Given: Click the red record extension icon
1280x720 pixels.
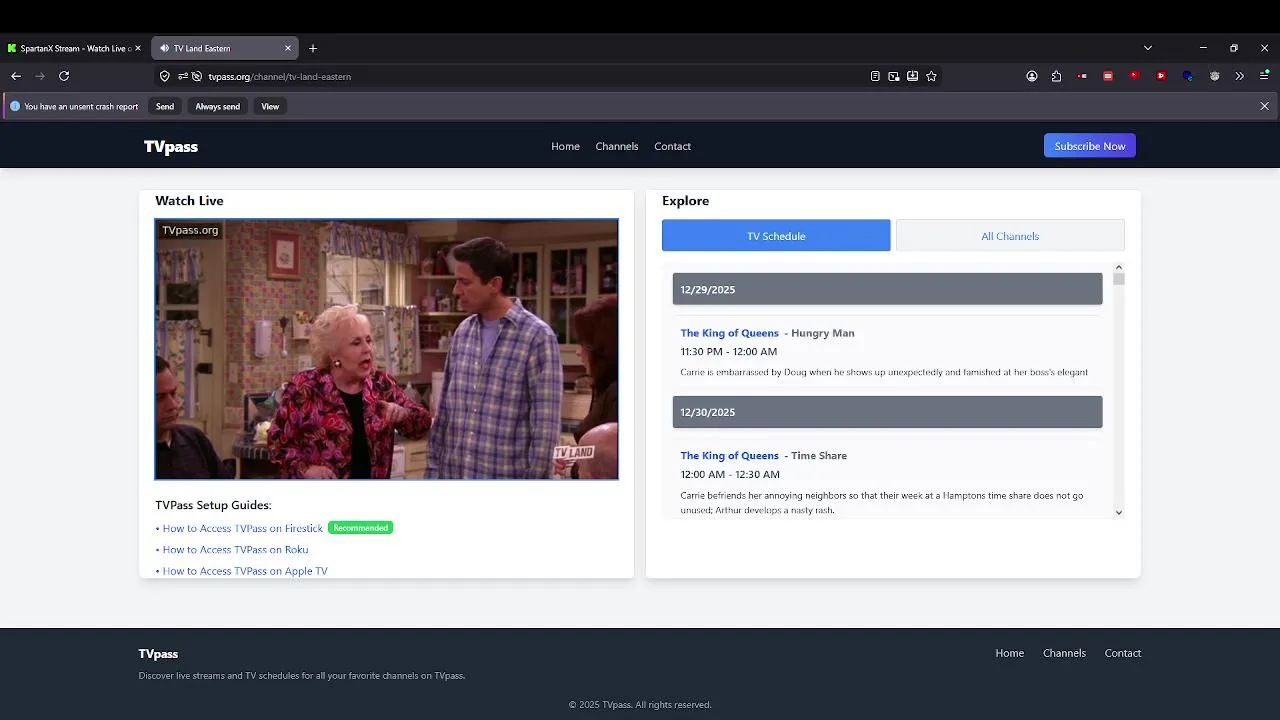Looking at the screenshot, I should (1082, 76).
